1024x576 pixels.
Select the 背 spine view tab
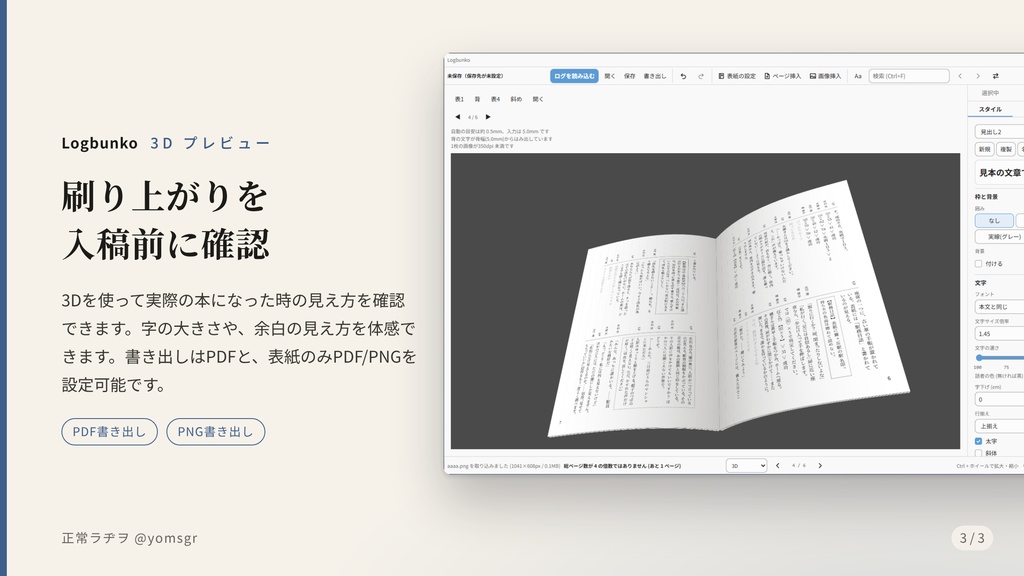477,99
